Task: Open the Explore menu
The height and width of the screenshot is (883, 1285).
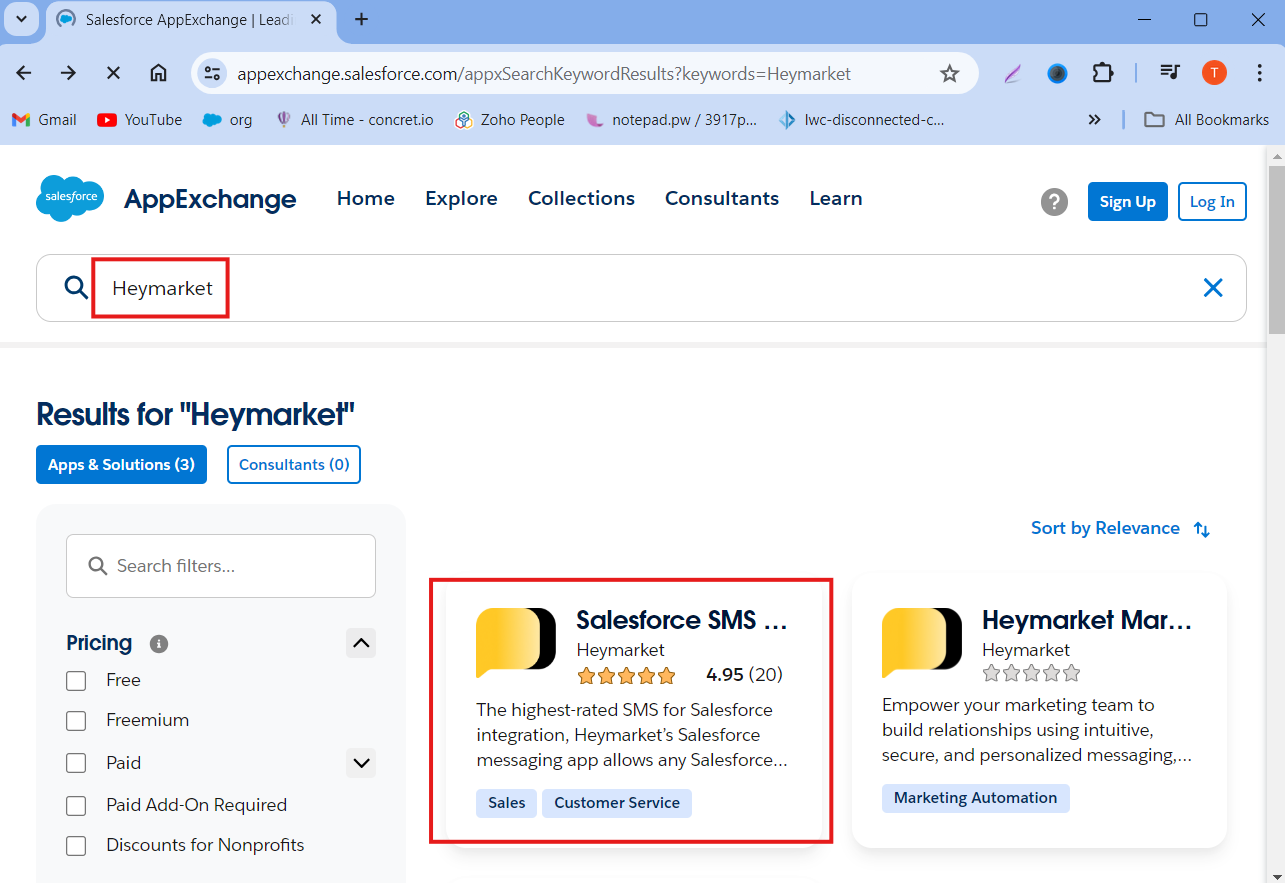Action: (461, 198)
